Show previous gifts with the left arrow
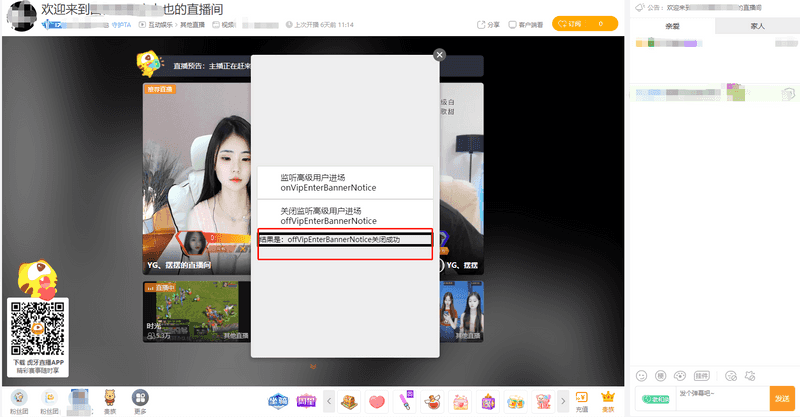 click(329, 401)
